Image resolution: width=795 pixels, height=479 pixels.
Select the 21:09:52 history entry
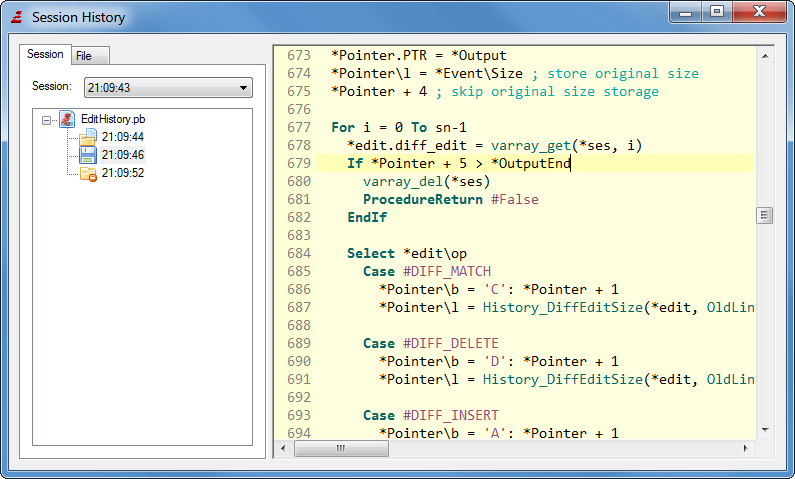[x=122, y=173]
